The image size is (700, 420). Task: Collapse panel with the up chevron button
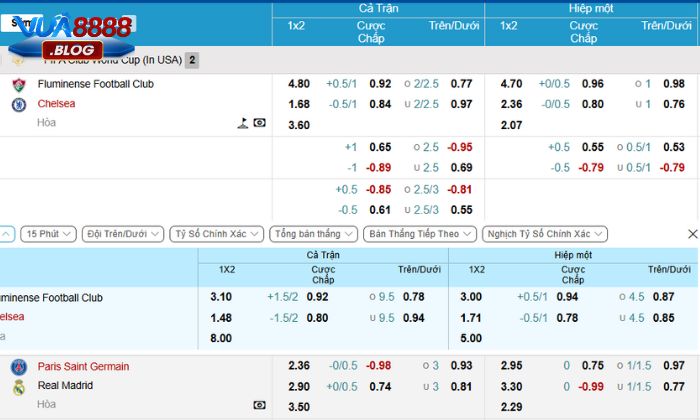coord(6,234)
